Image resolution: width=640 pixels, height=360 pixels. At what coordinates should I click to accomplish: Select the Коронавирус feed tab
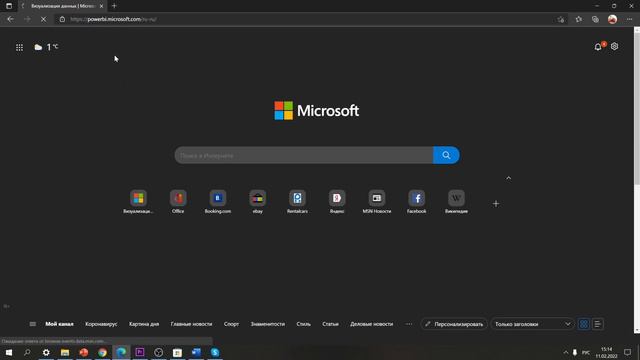(101, 324)
